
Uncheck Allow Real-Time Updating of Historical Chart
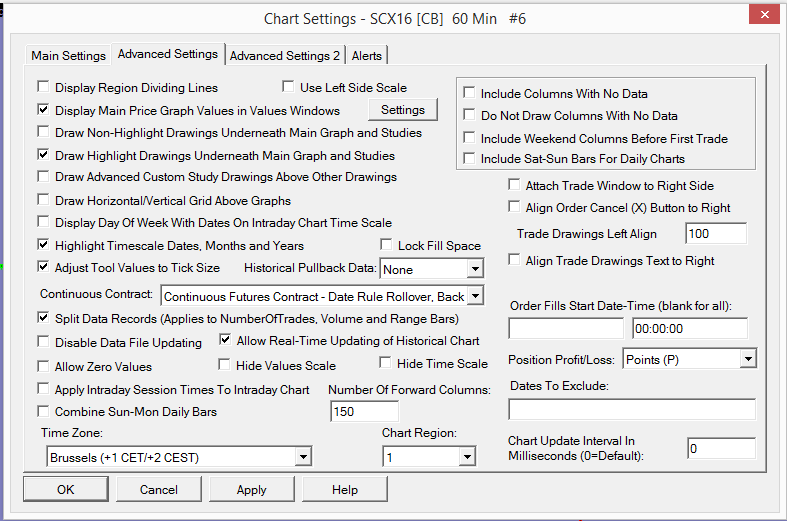[225, 340]
